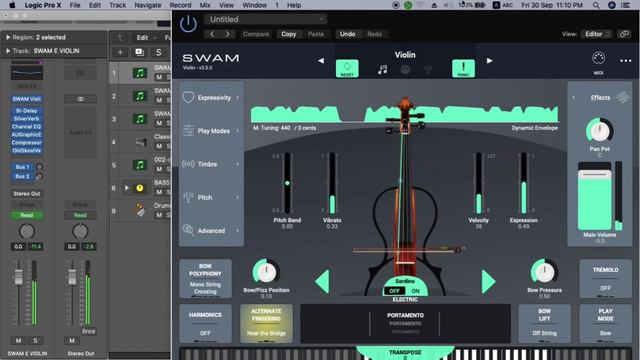Adjust the Main Volume fader
The width and height of the screenshot is (640, 360).
[595, 175]
